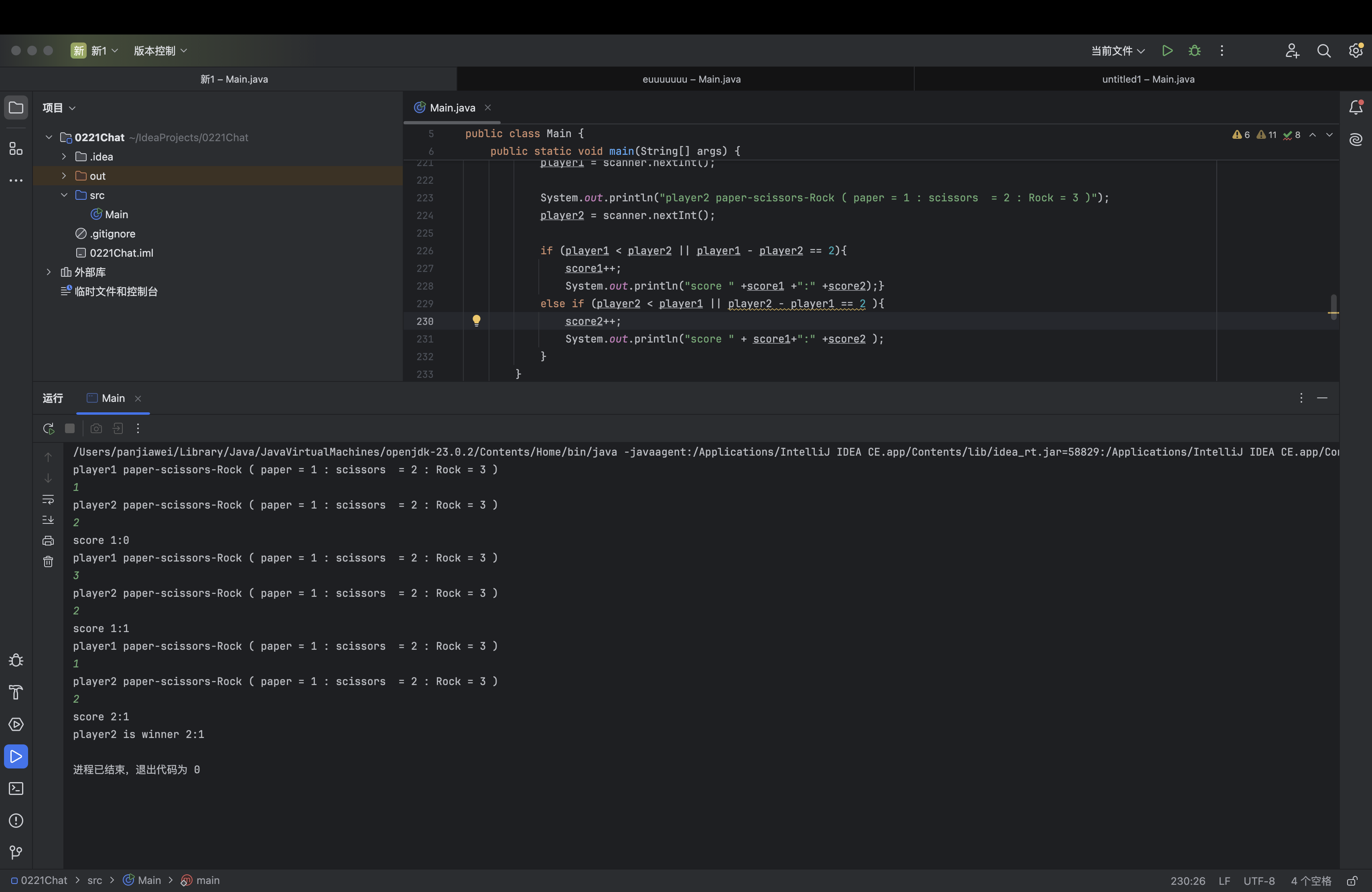Open the Notifications bell icon
Viewport: 1372px width, 892px height.
point(1355,108)
